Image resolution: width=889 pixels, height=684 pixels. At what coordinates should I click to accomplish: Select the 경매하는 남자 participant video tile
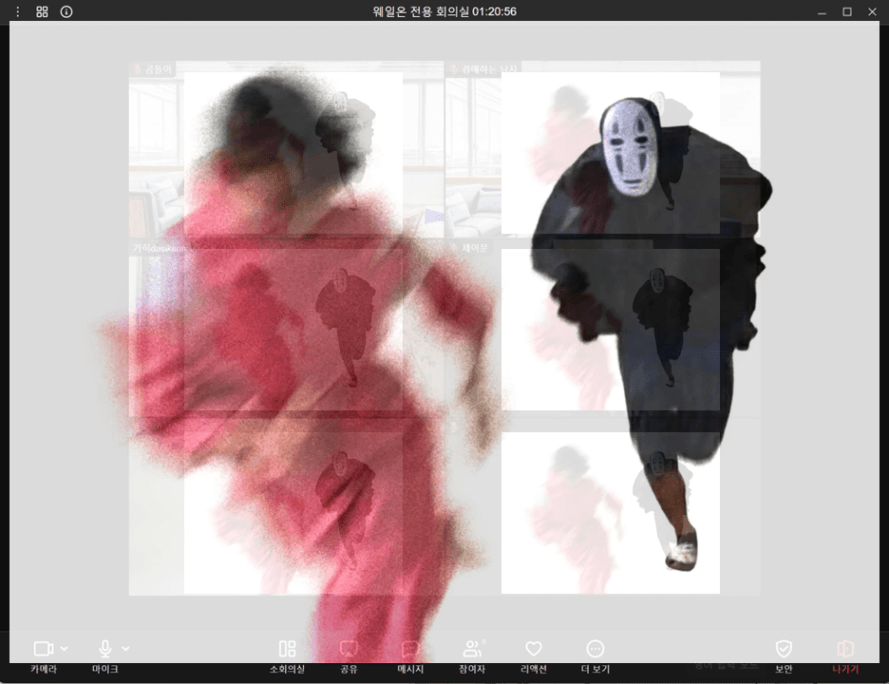pyautogui.click(x=603, y=149)
